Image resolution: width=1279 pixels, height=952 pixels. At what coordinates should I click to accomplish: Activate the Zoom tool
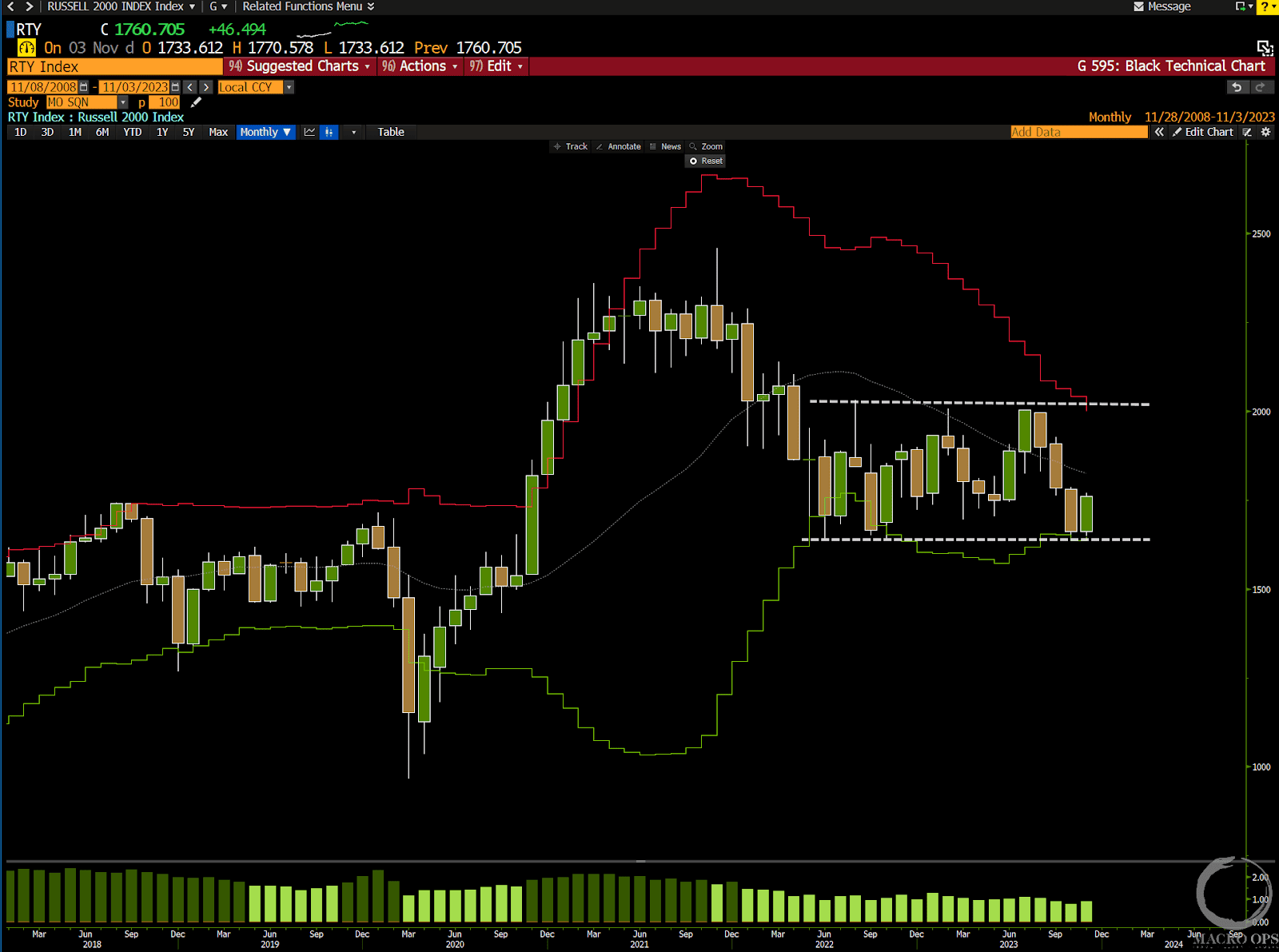point(706,146)
